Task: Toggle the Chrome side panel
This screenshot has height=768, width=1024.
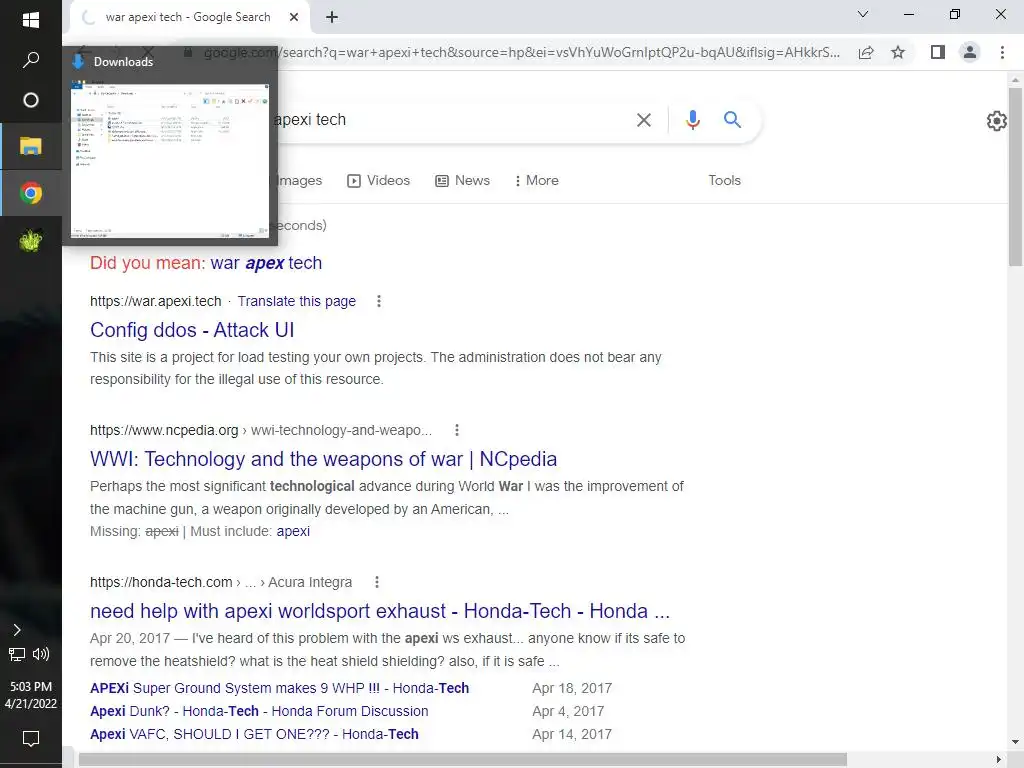Action: click(x=938, y=52)
